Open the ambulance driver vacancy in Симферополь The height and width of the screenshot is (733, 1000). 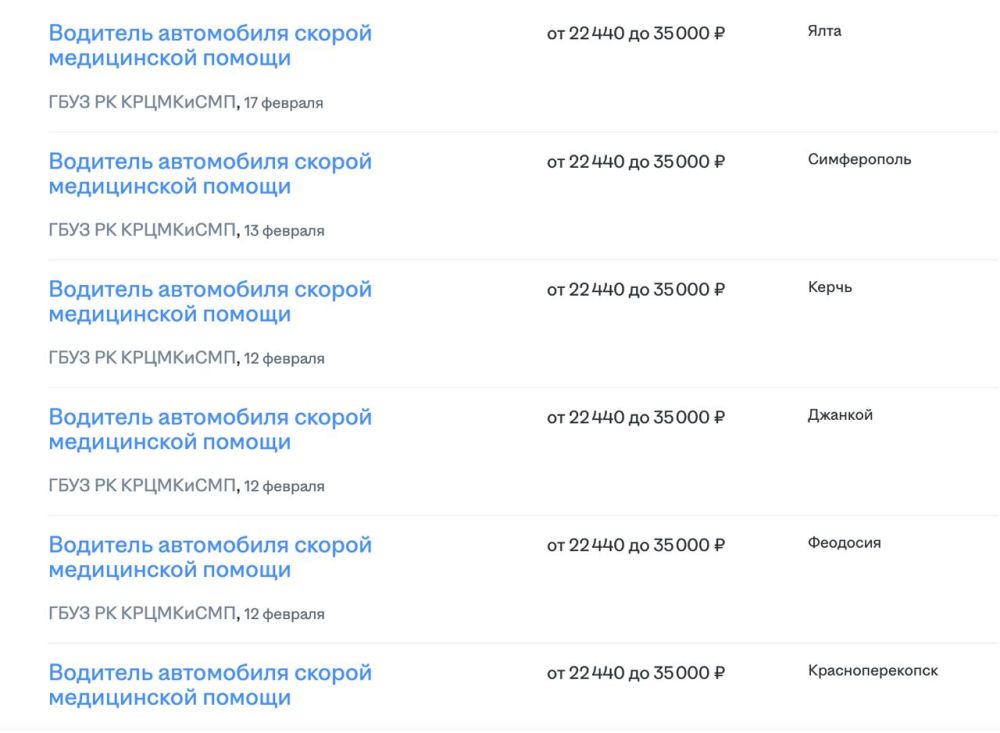coord(210,173)
